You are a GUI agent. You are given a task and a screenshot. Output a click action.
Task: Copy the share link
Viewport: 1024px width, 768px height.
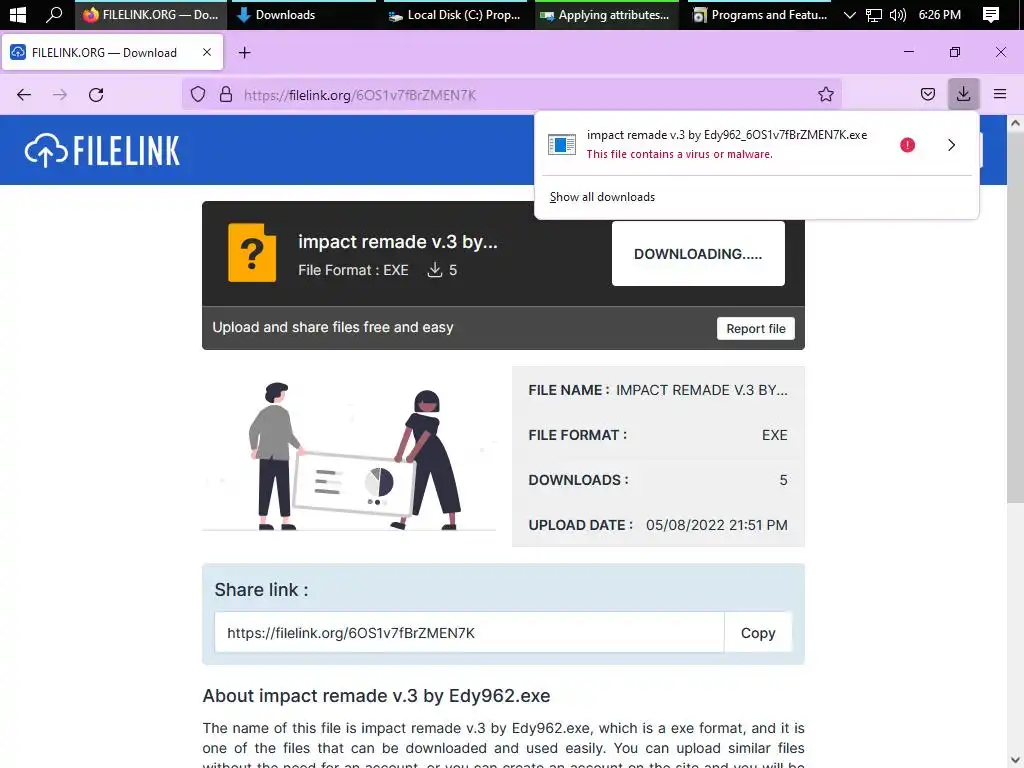click(x=758, y=632)
